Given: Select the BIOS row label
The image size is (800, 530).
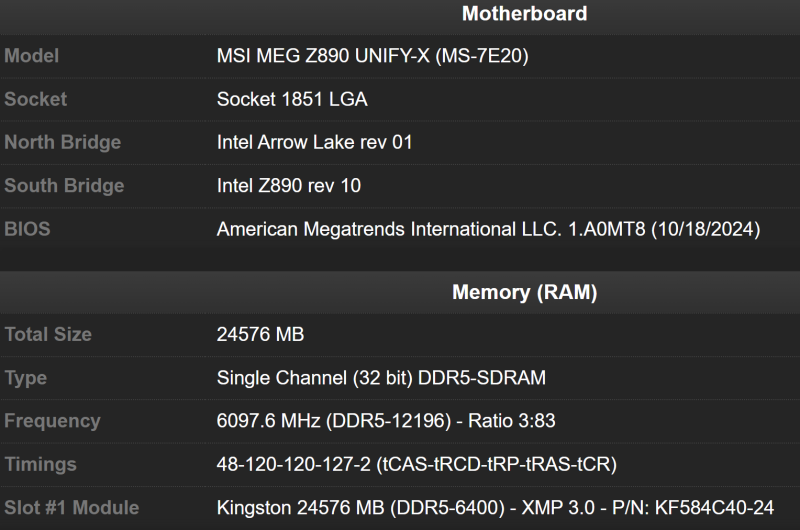Looking at the screenshot, I should (27, 229).
